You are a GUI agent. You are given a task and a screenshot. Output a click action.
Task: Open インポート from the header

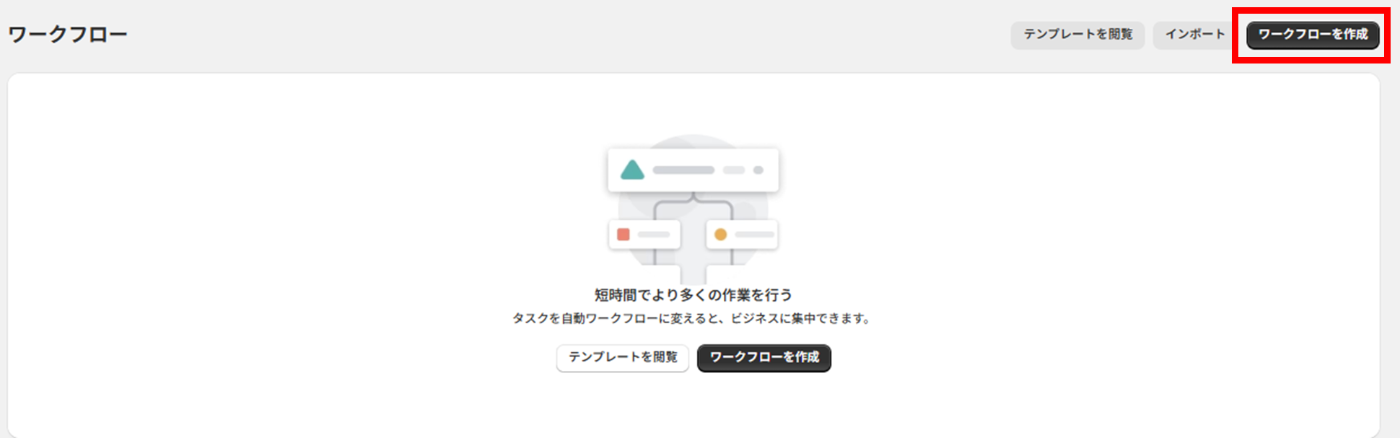[x=1195, y=34]
